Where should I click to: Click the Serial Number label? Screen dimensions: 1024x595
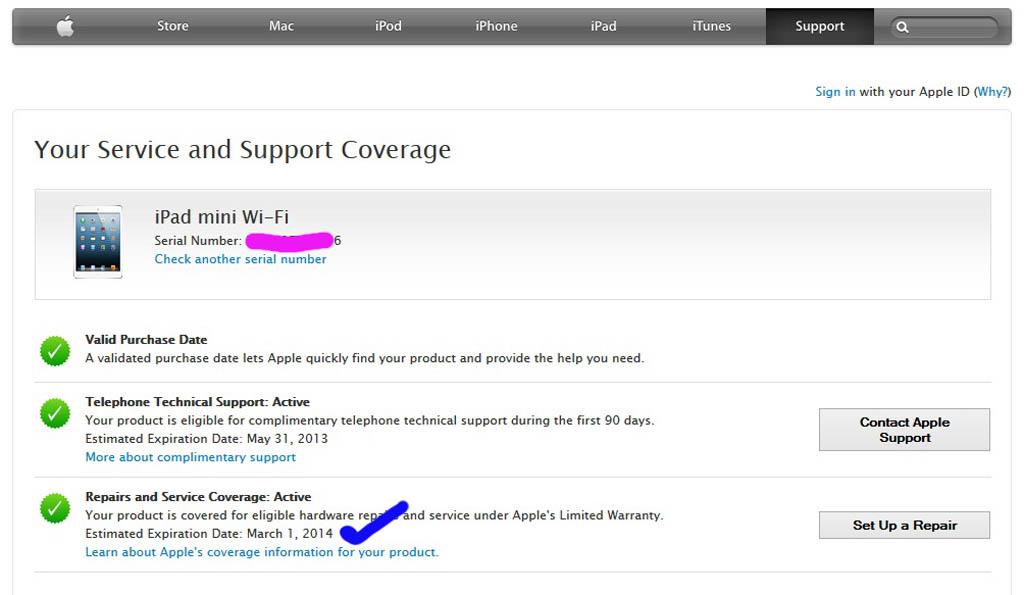198,241
